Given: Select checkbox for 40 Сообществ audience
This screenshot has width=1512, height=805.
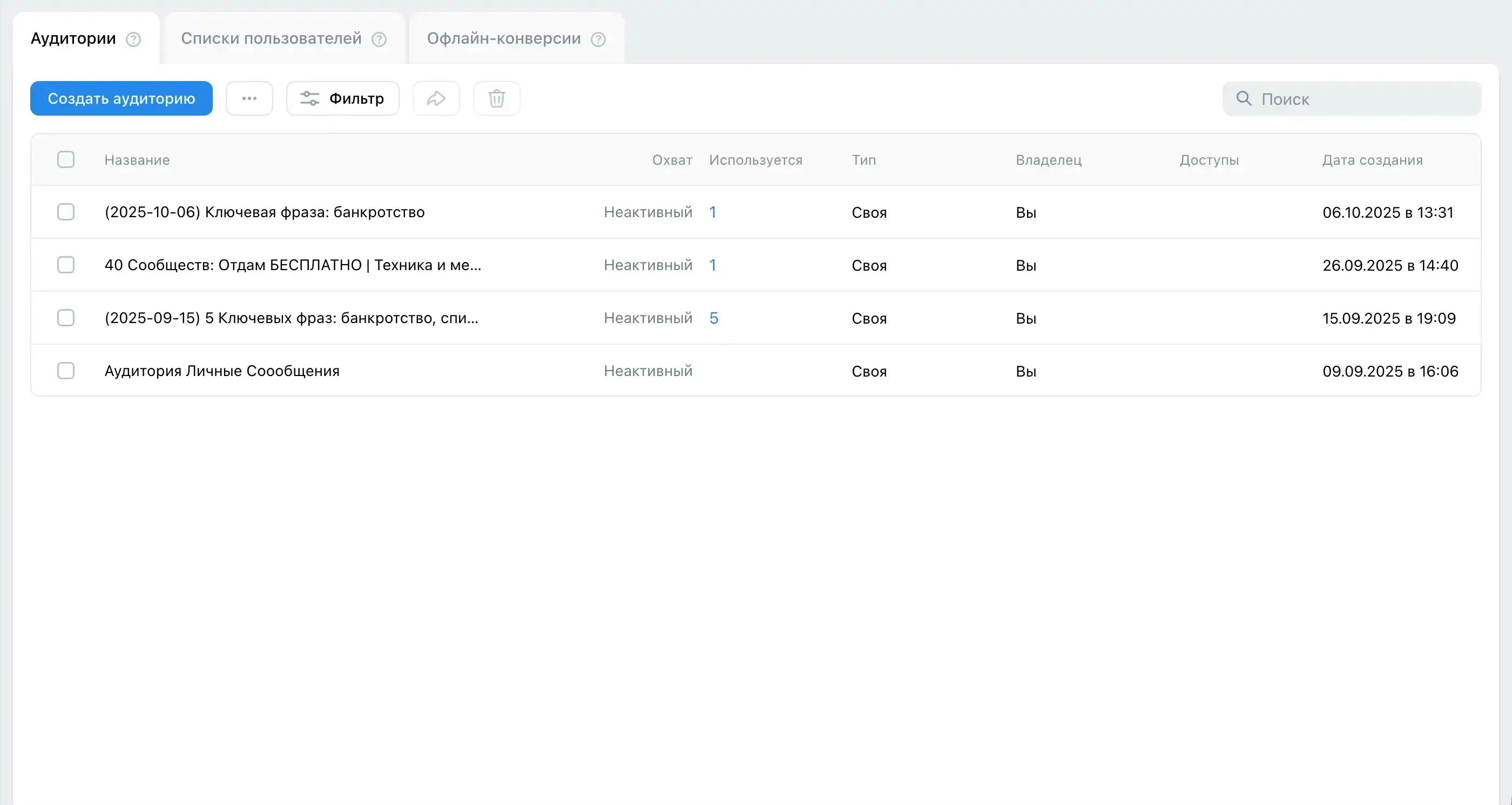Looking at the screenshot, I should click(x=66, y=265).
